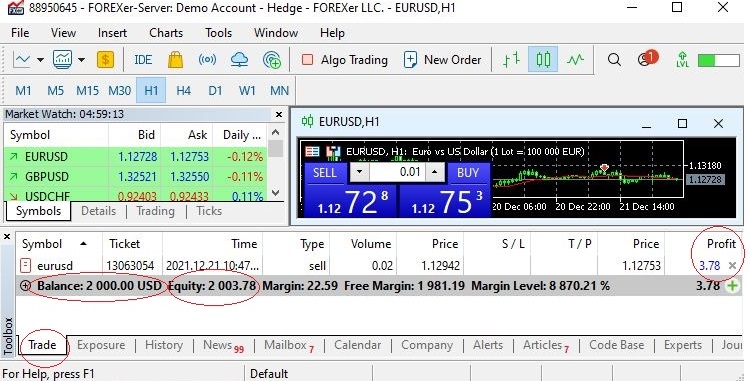This screenshot has height=381, width=750.
Task: Open the Market shopping bag icon
Action: 176,60
